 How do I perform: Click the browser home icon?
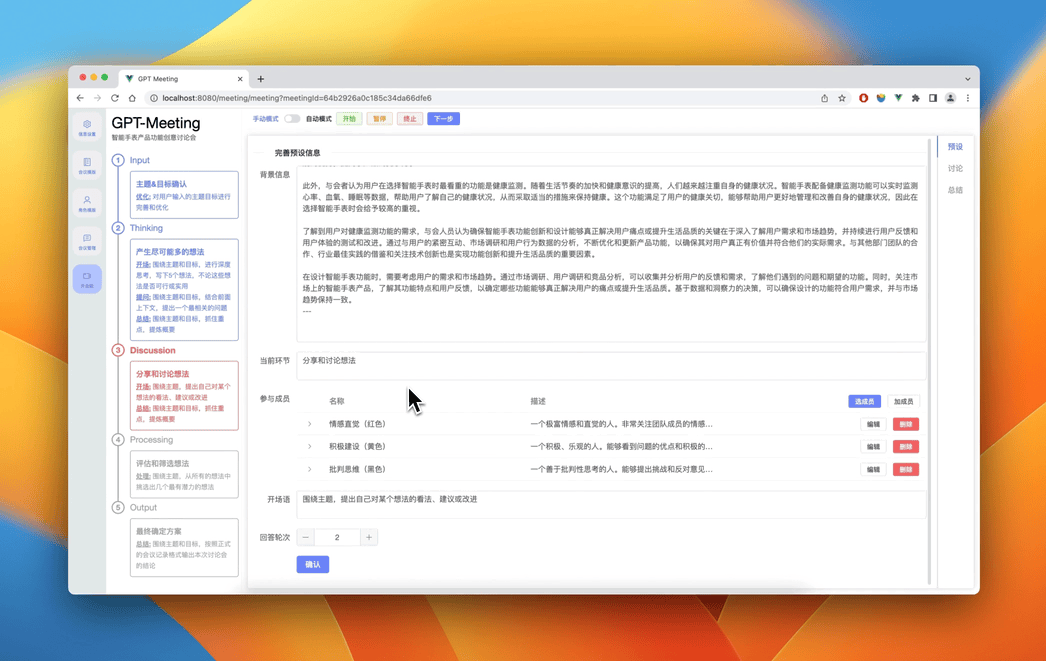pyautogui.click(x=132, y=98)
